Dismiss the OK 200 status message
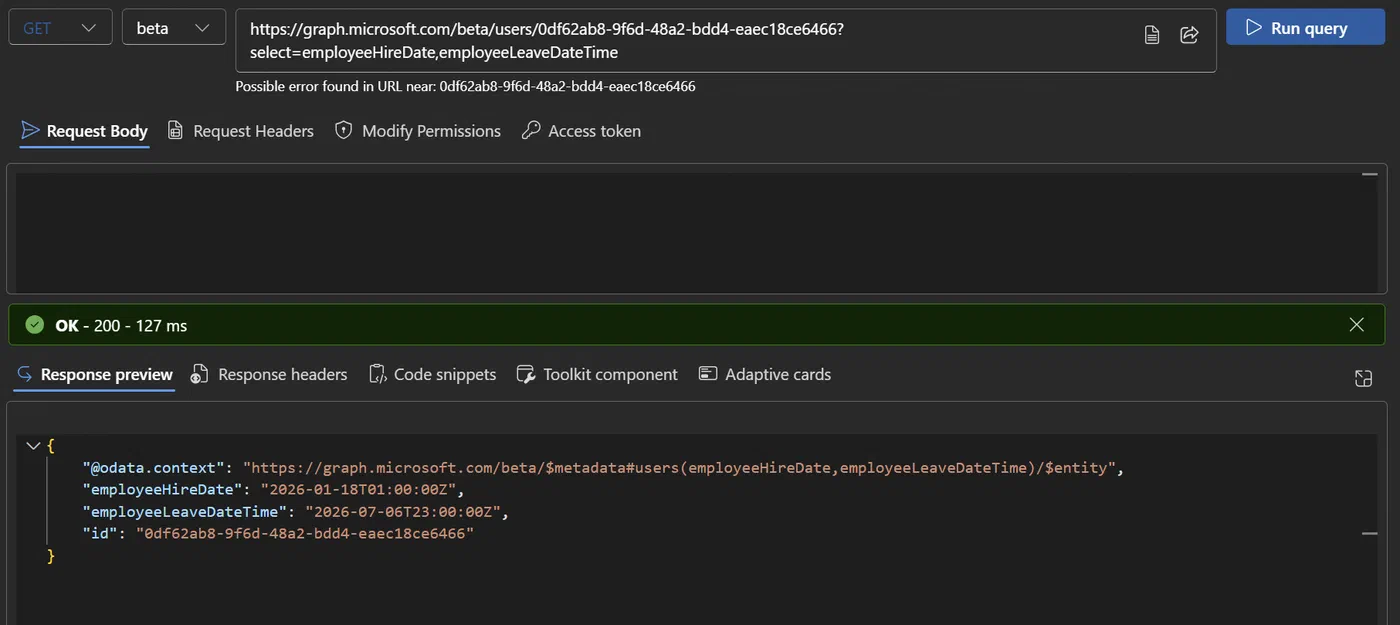This screenshot has width=1400, height=625. 1356,325
